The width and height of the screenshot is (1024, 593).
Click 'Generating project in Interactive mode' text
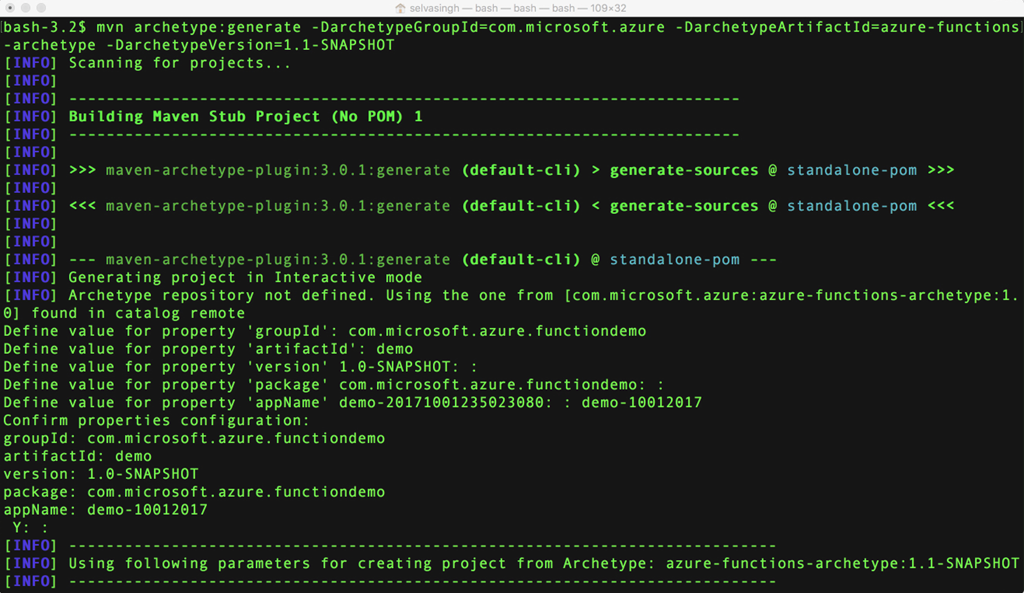coord(245,277)
